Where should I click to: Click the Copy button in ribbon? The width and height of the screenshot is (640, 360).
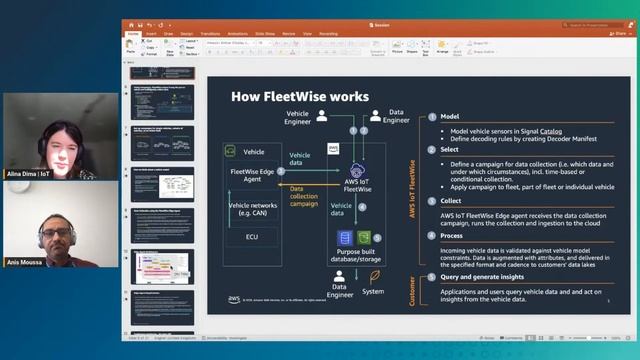pyautogui.click(x=148, y=47)
